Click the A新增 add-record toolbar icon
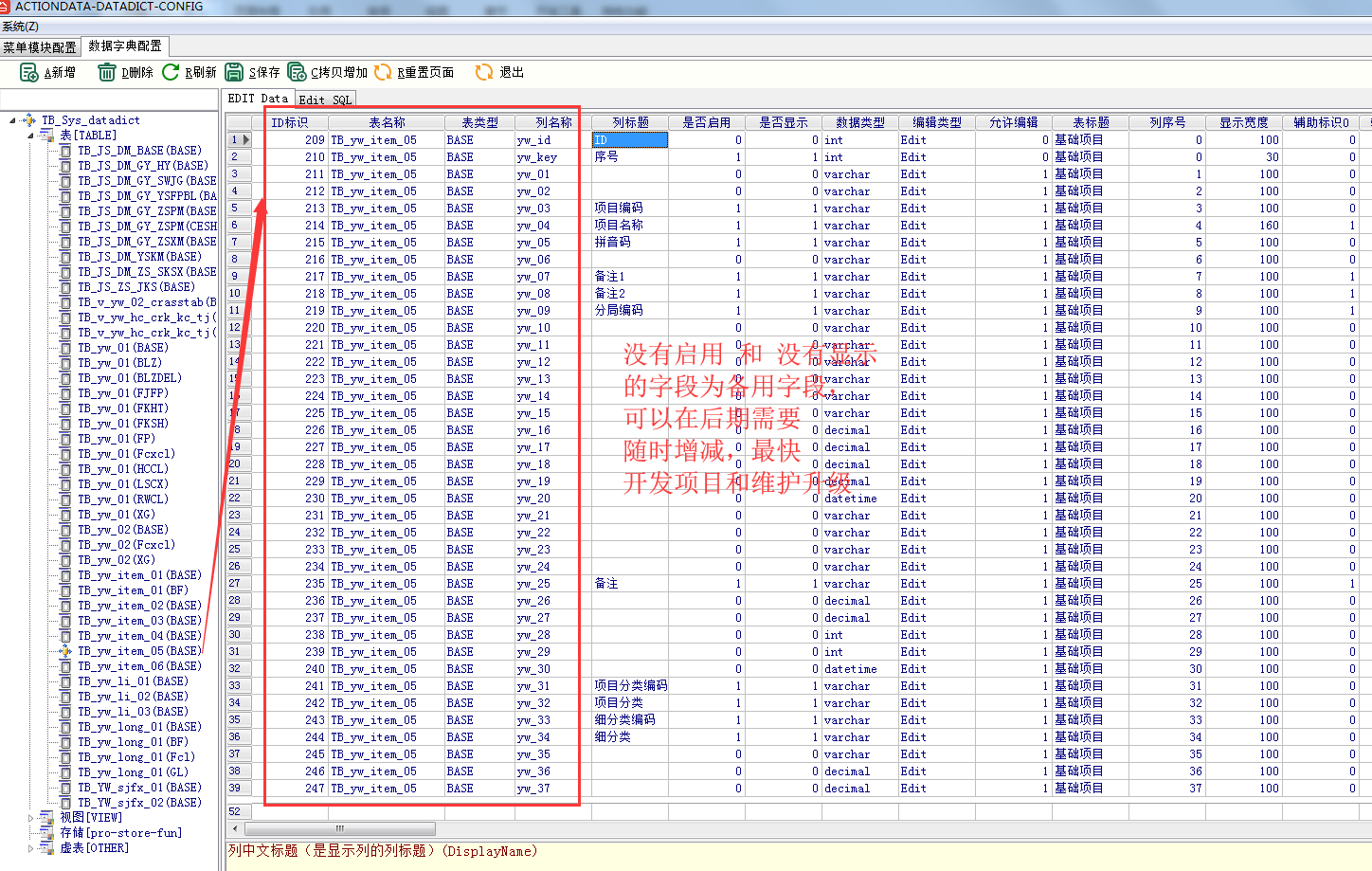 pyautogui.click(x=28, y=72)
